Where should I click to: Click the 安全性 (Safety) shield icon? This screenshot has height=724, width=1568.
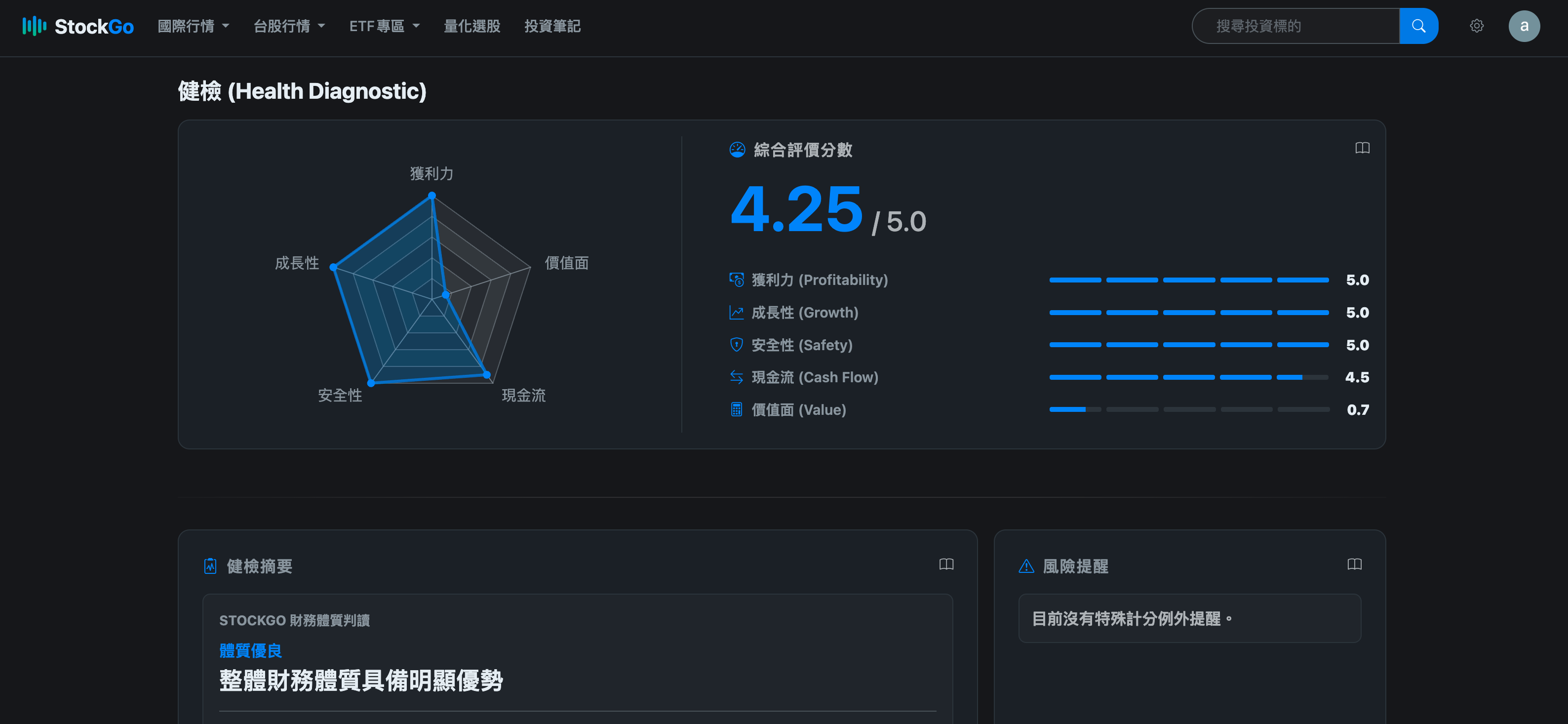point(737,345)
